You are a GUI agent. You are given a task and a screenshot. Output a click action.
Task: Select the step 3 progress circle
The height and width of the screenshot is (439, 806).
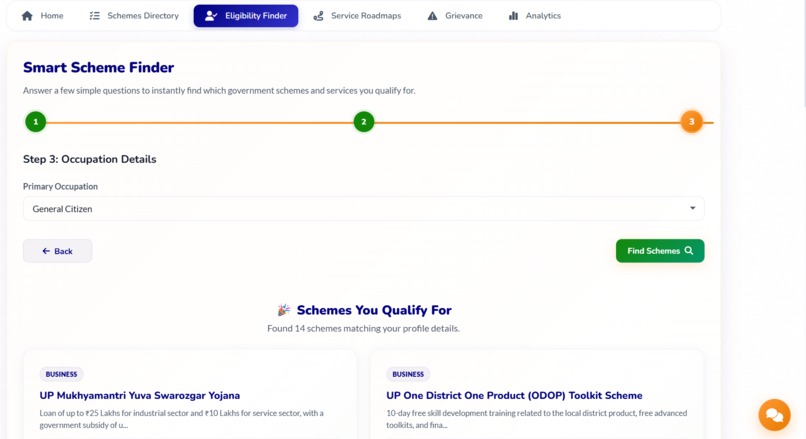[691, 122]
